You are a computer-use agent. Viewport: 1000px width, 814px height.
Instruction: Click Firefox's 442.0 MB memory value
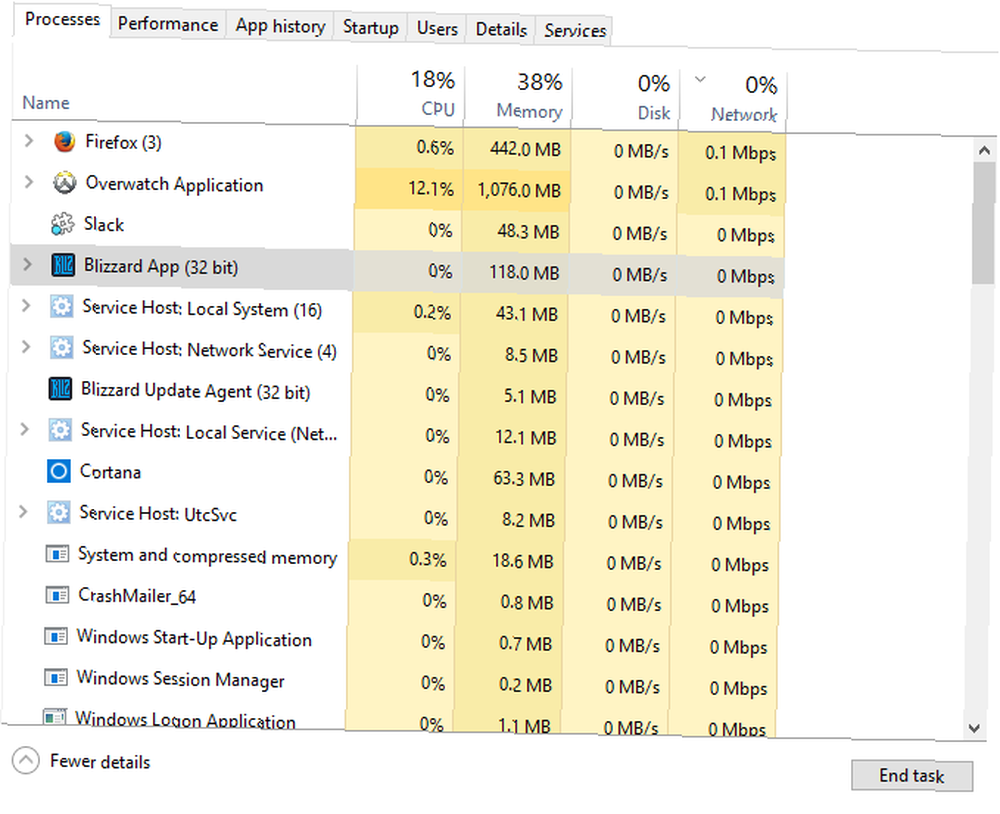click(x=526, y=149)
